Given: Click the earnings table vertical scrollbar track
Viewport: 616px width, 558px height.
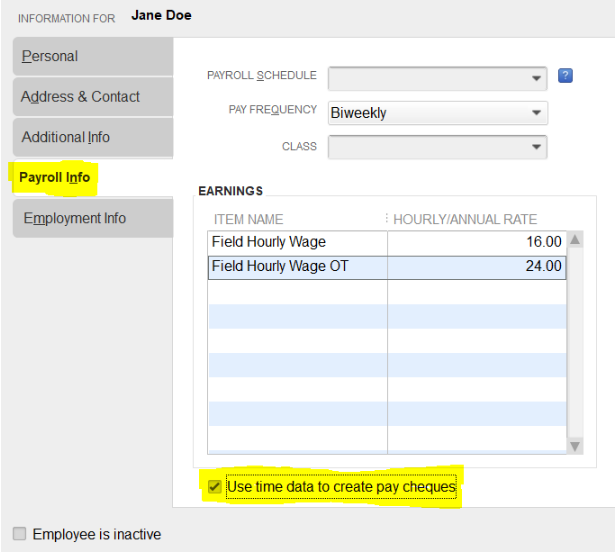Looking at the screenshot, I should coord(575,343).
